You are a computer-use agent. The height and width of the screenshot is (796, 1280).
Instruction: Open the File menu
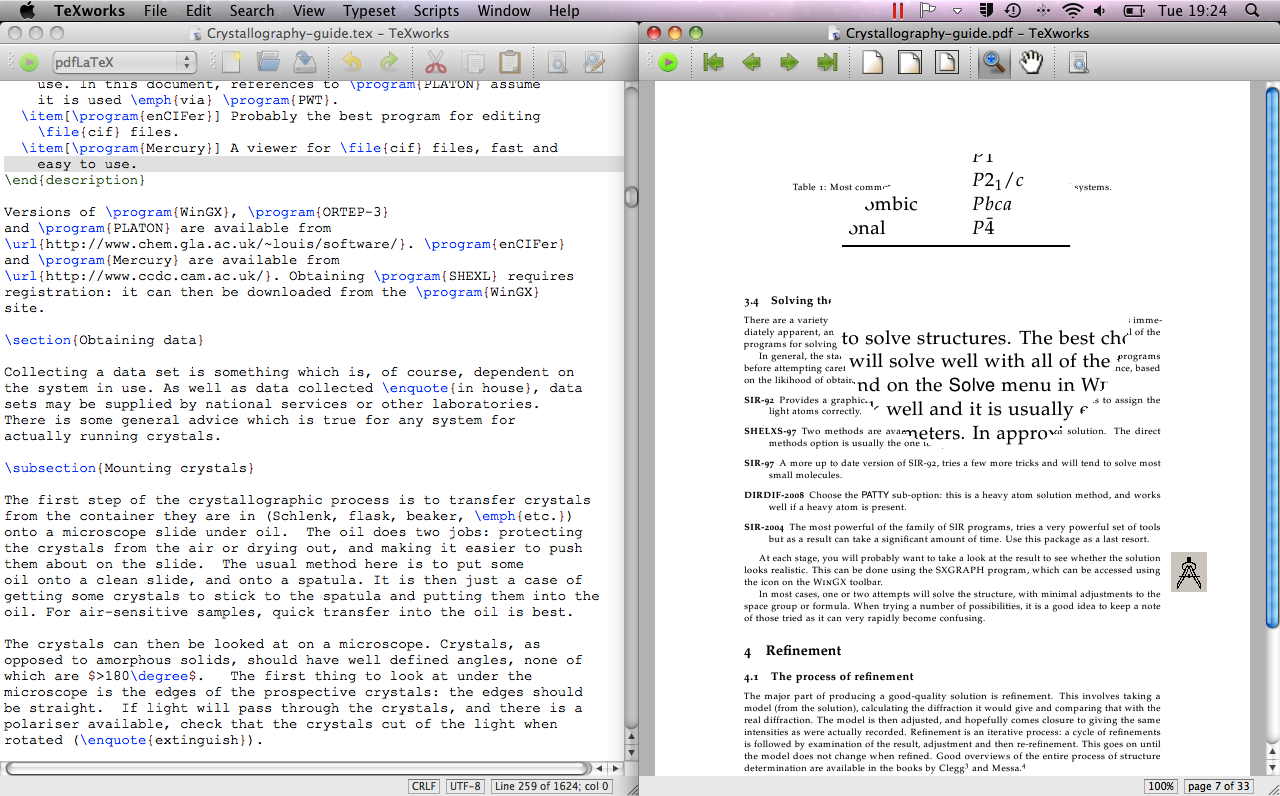[x=155, y=11]
